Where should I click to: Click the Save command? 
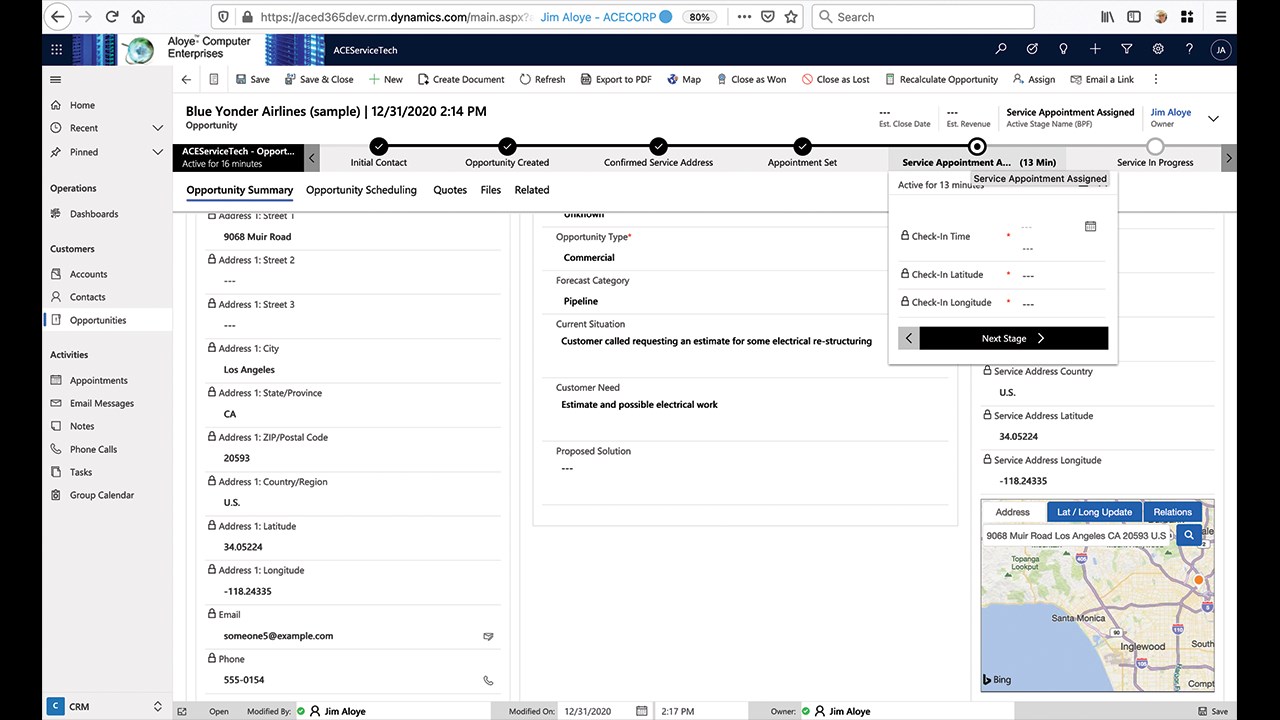click(x=252, y=79)
